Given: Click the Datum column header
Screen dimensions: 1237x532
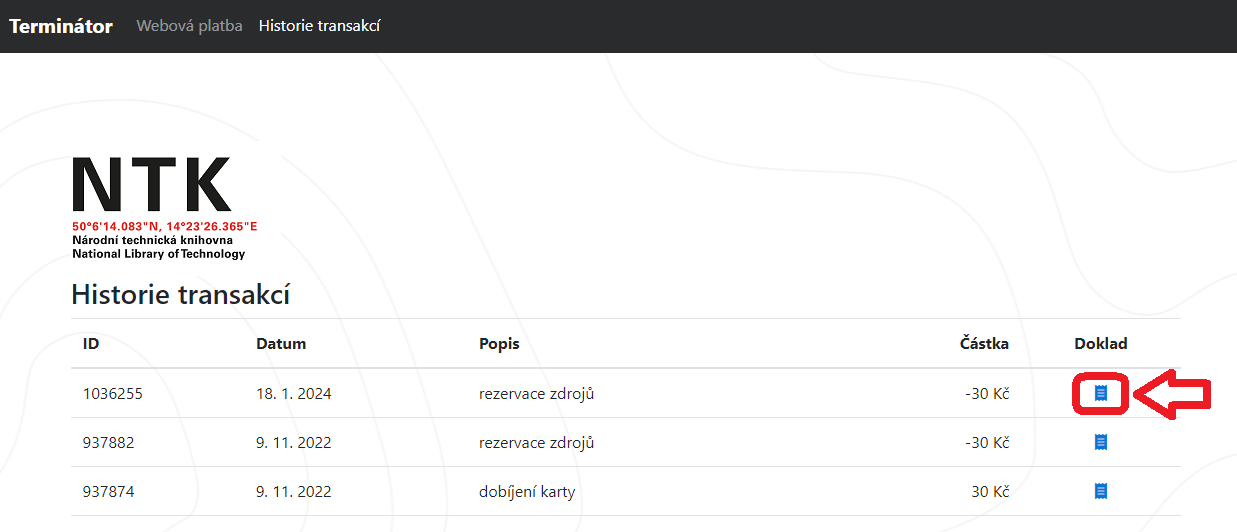Looking at the screenshot, I should (x=281, y=344).
